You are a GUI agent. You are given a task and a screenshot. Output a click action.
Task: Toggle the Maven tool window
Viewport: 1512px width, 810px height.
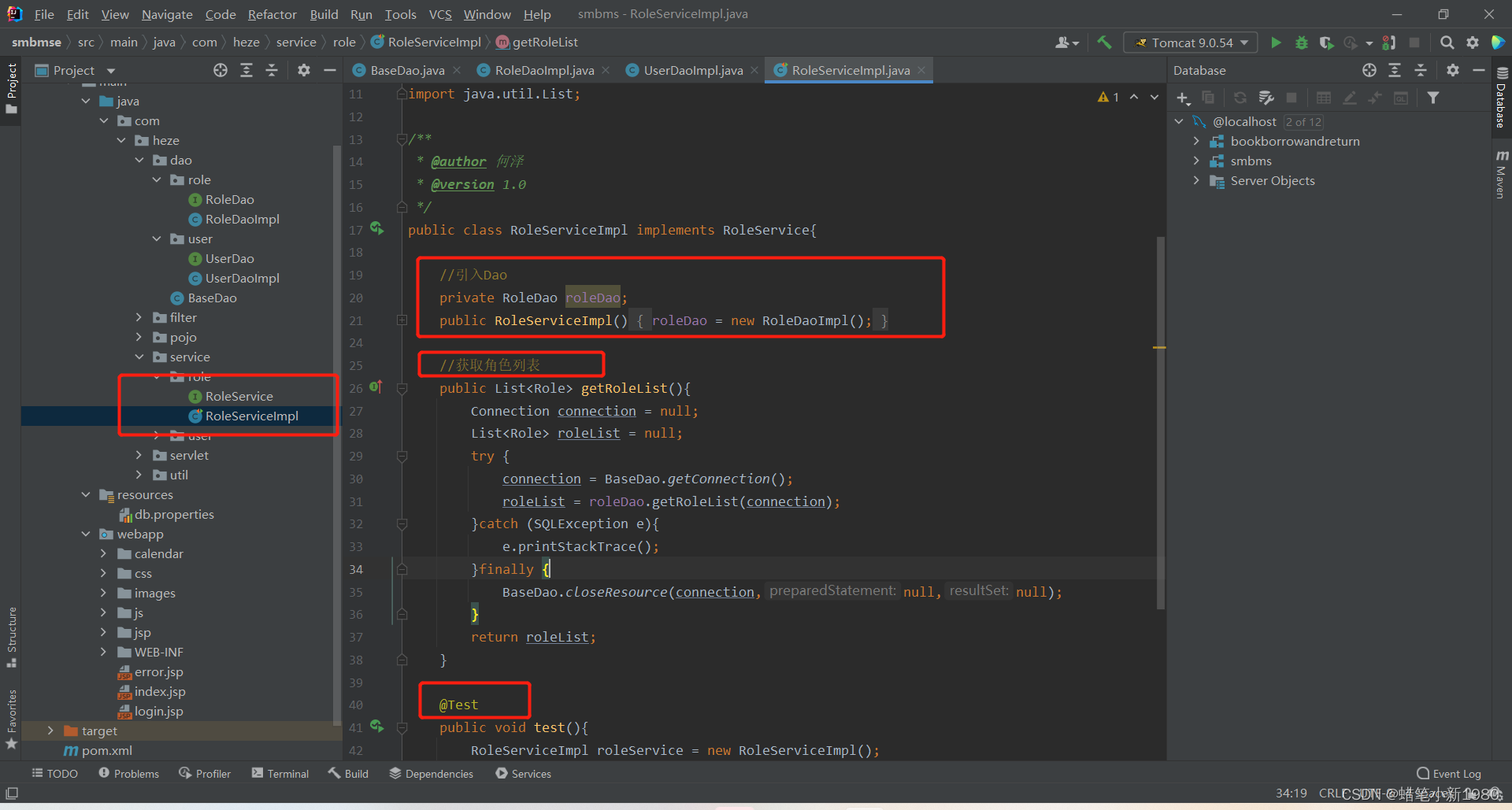(1501, 174)
